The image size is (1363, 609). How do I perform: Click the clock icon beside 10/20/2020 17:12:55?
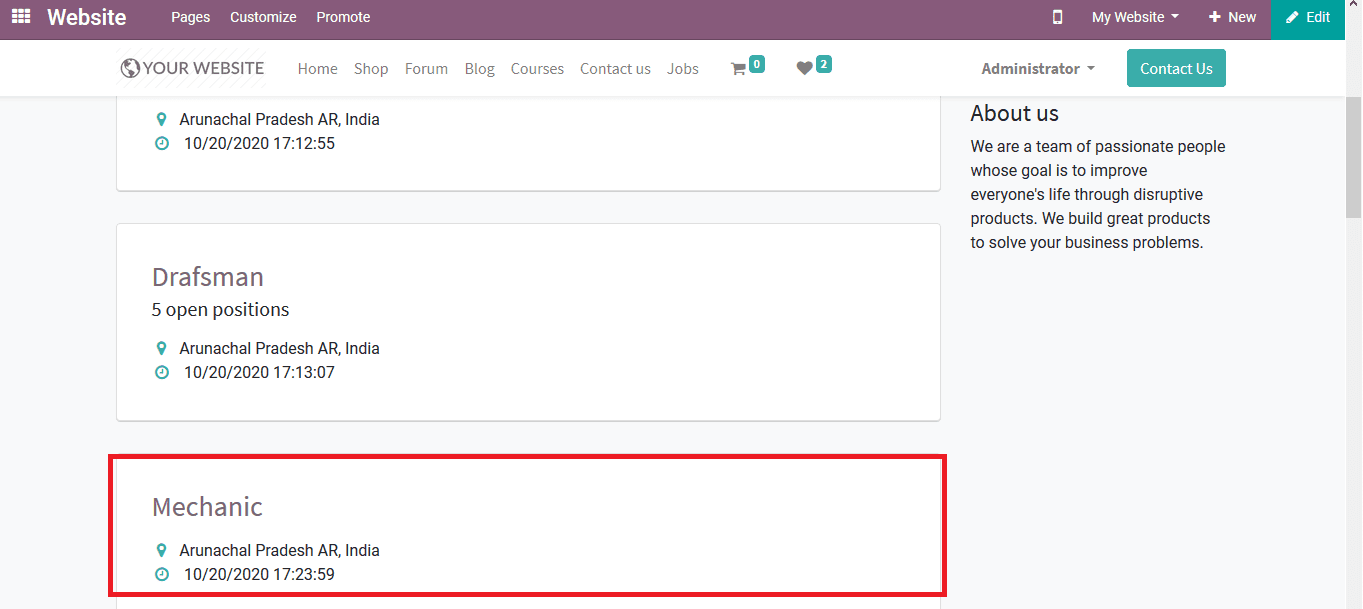pyautogui.click(x=162, y=143)
